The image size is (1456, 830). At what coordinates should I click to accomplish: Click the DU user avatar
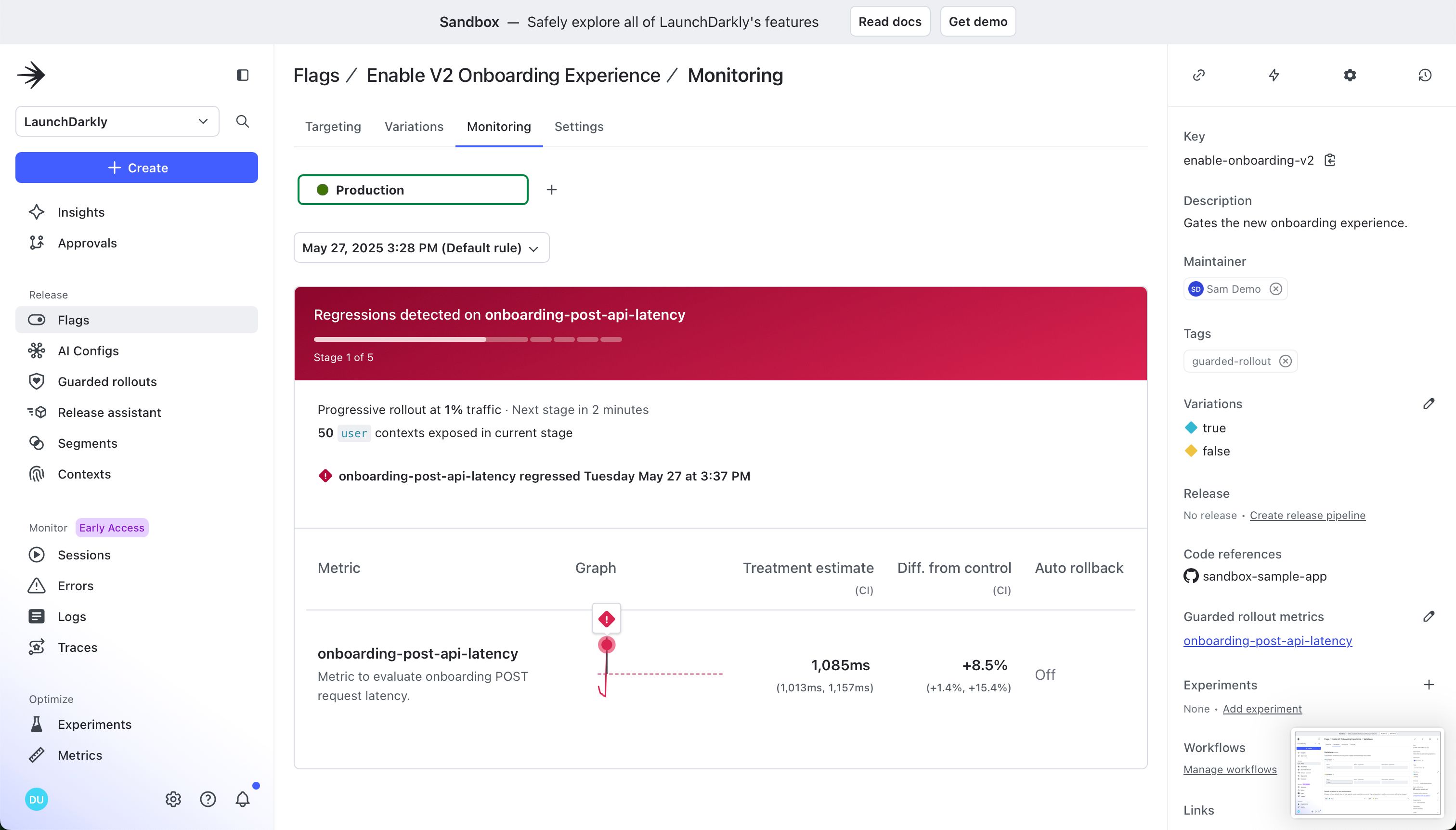pyautogui.click(x=37, y=799)
